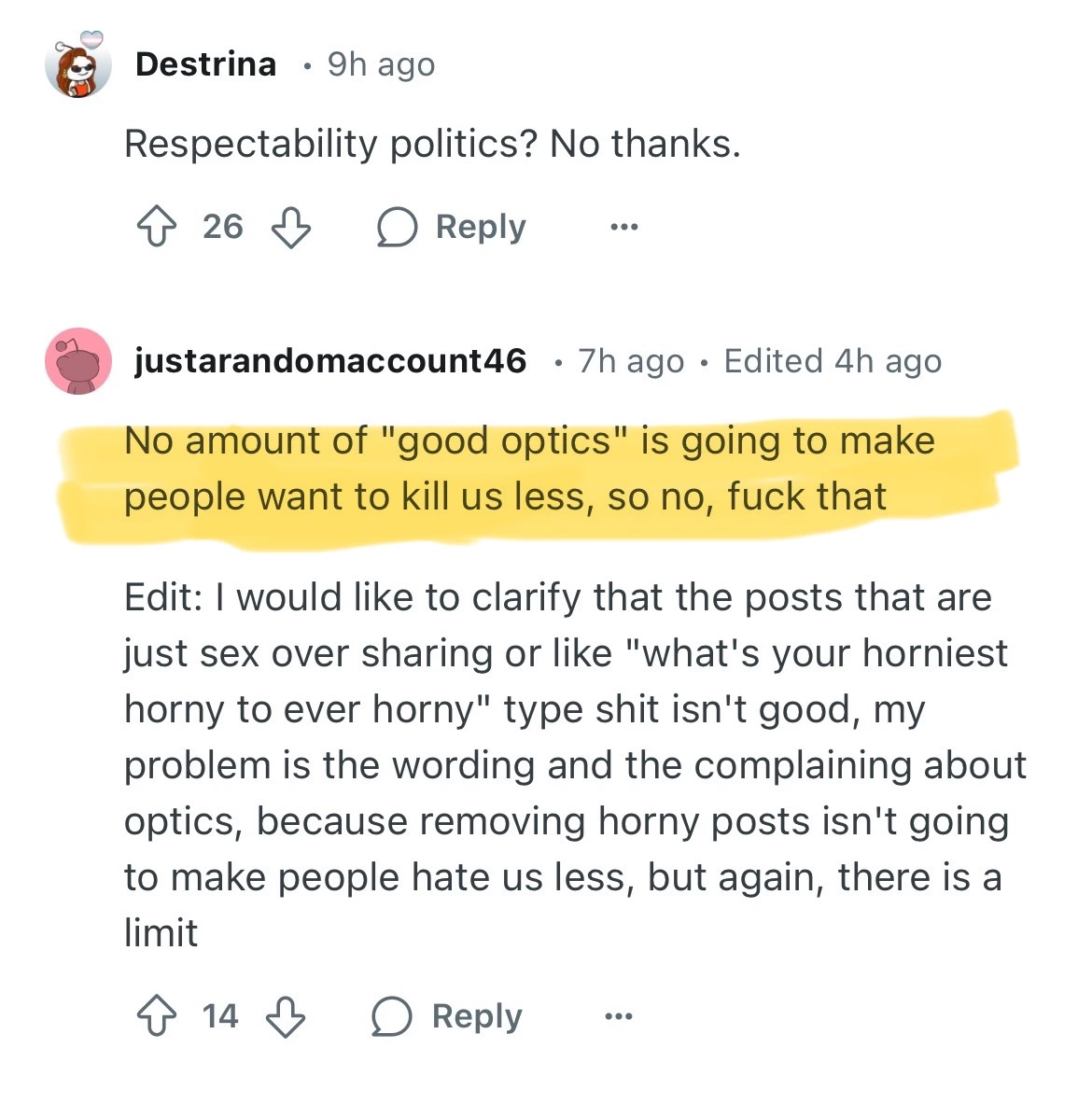This screenshot has width=1092, height=1104.
Task: Click the vote count 26
Action: click(223, 227)
